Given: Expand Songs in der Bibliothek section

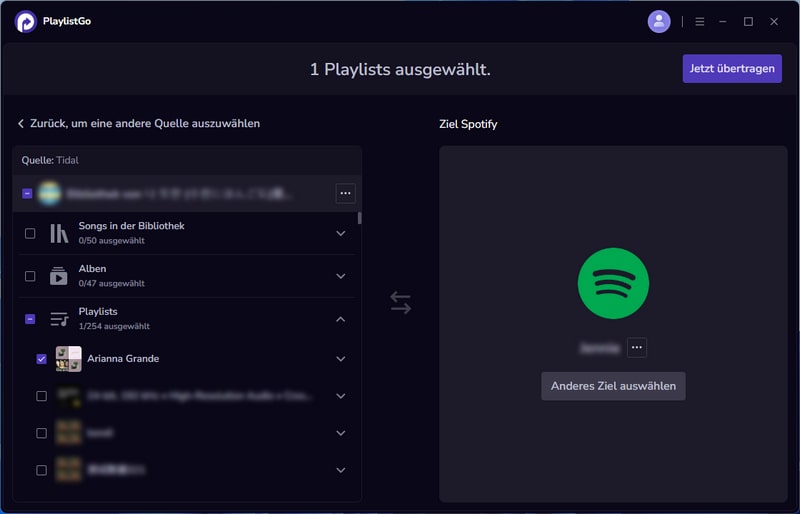Looking at the screenshot, I should pyautogui.click(x=341, y=233).
